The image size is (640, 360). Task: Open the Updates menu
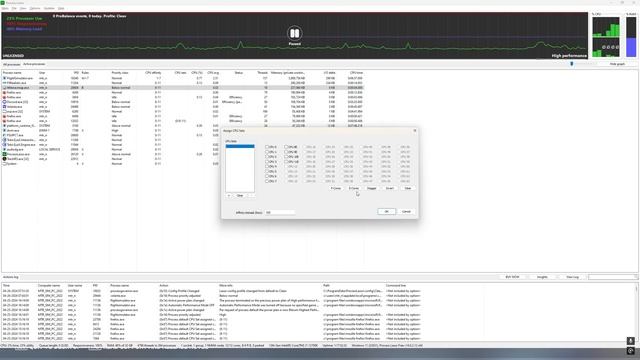49,8
